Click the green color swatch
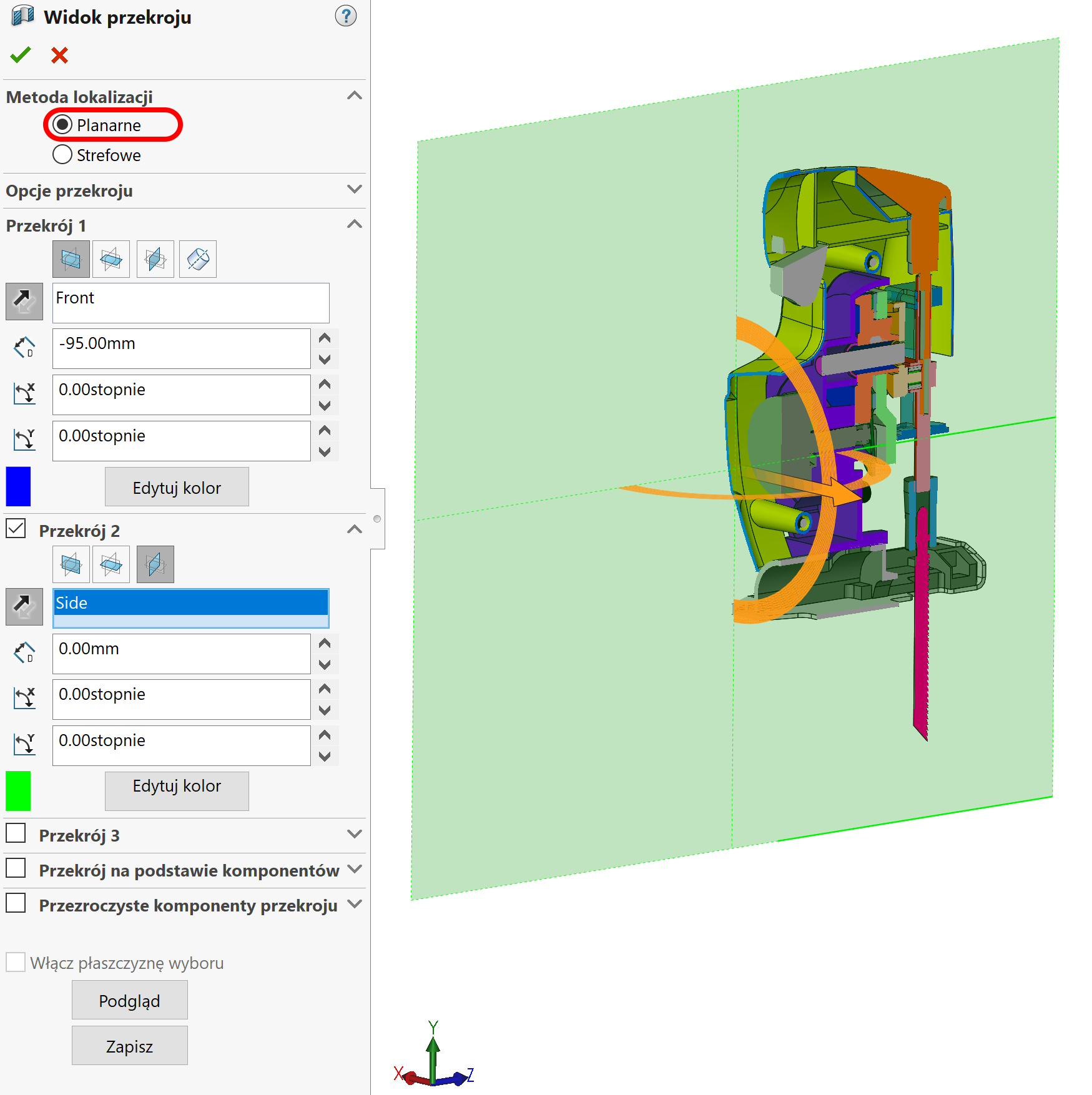 [18, 791]
